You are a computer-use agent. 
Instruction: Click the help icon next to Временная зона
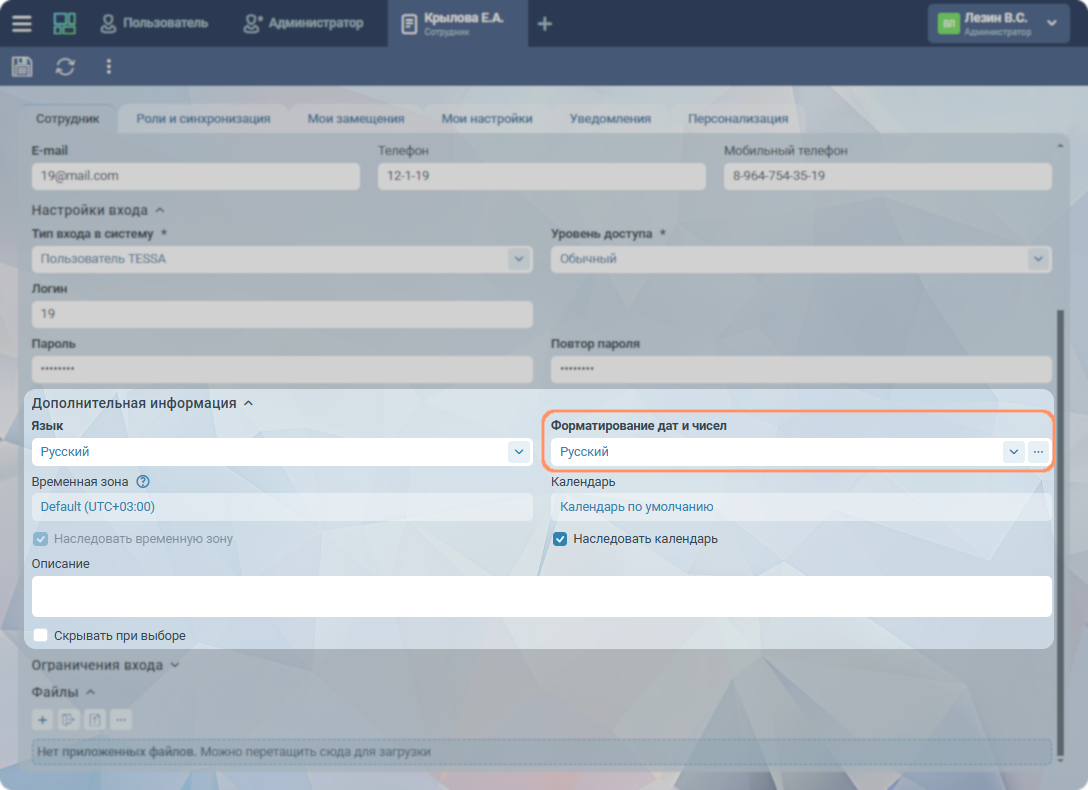142,481
